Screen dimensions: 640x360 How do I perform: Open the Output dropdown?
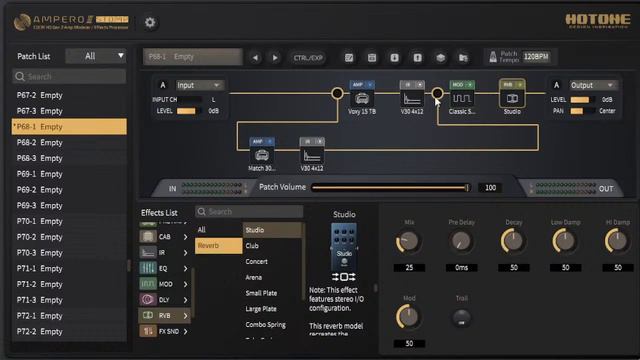coord(592,85)
